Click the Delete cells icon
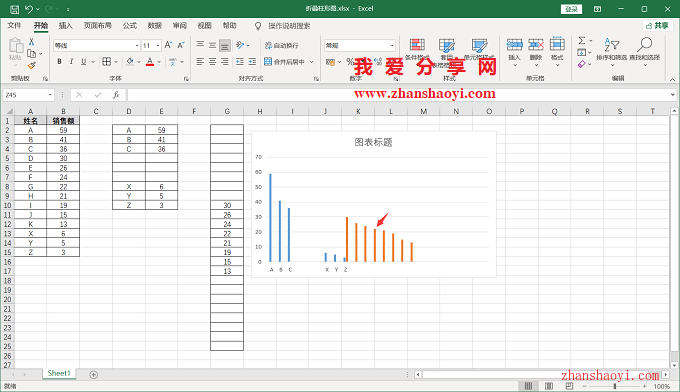The image size is (680, 392). 536,44
